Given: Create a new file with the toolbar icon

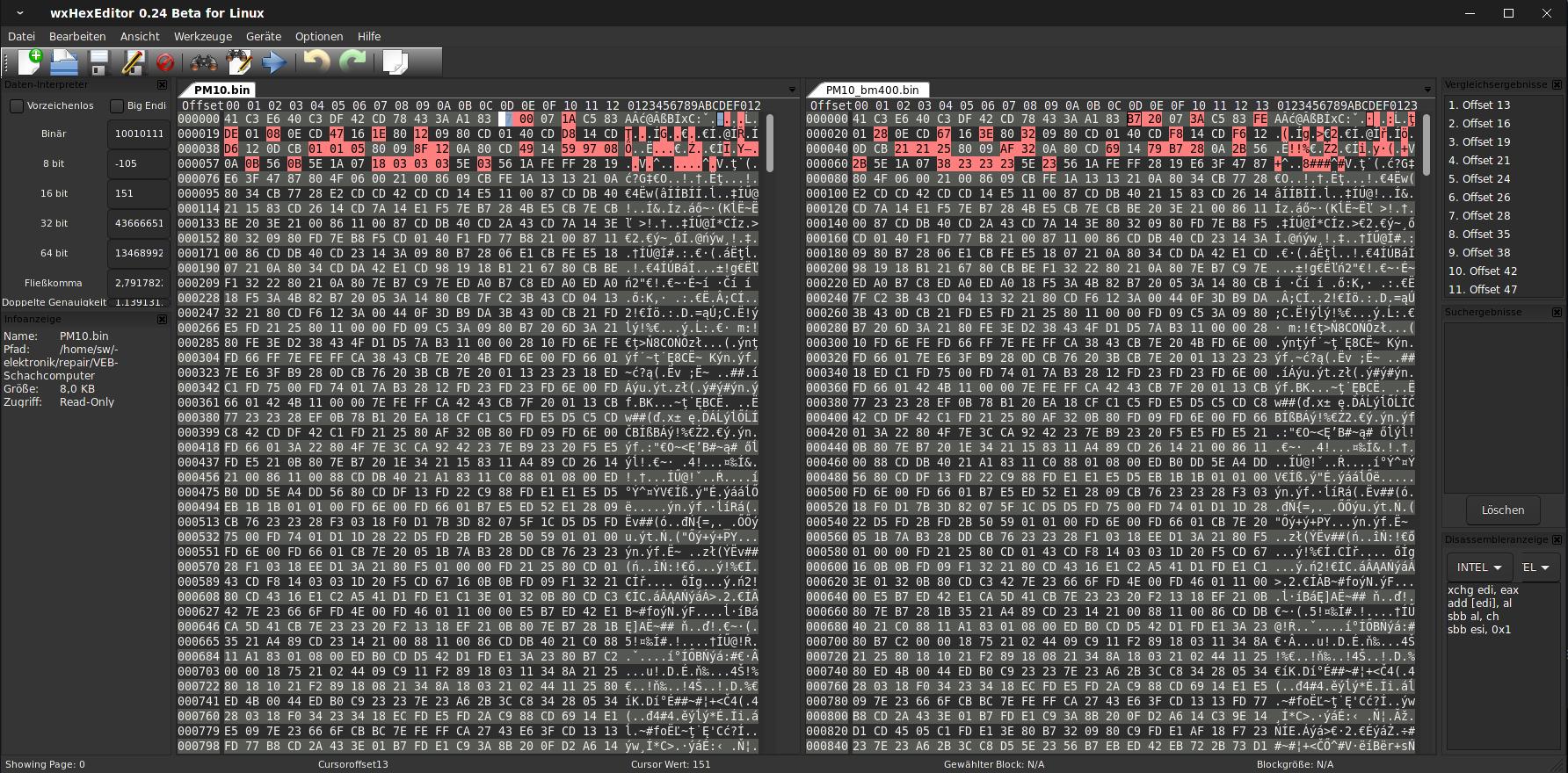Looking at the screenshot, I should coord(30,62).
